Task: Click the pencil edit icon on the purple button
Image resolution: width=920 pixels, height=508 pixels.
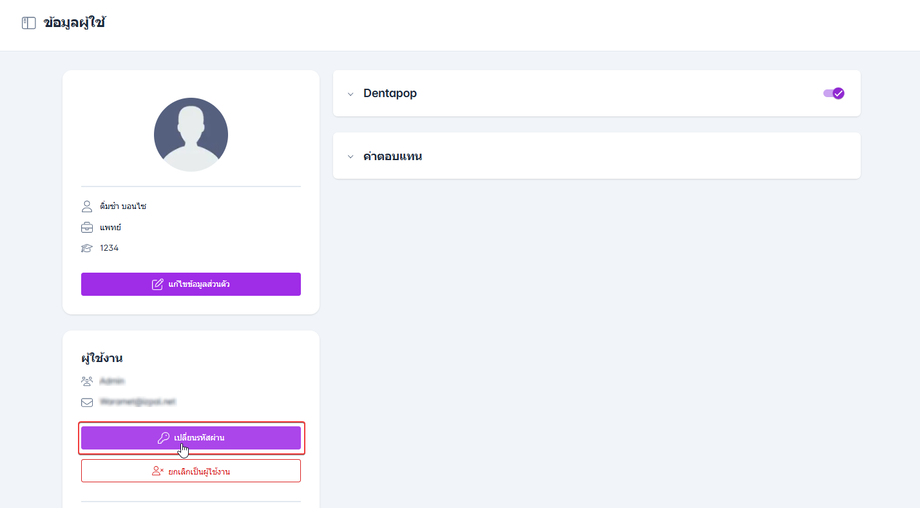Action: [158, 284]
